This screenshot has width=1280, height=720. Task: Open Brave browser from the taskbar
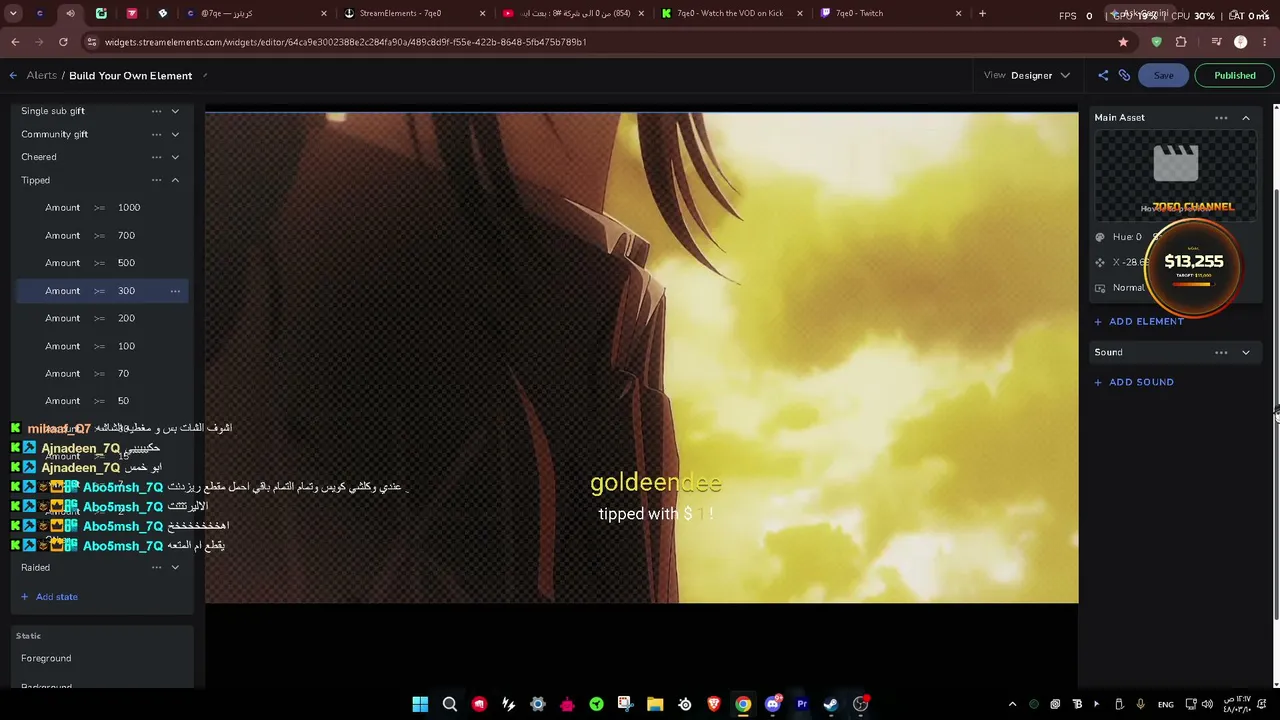click(714, 704)
